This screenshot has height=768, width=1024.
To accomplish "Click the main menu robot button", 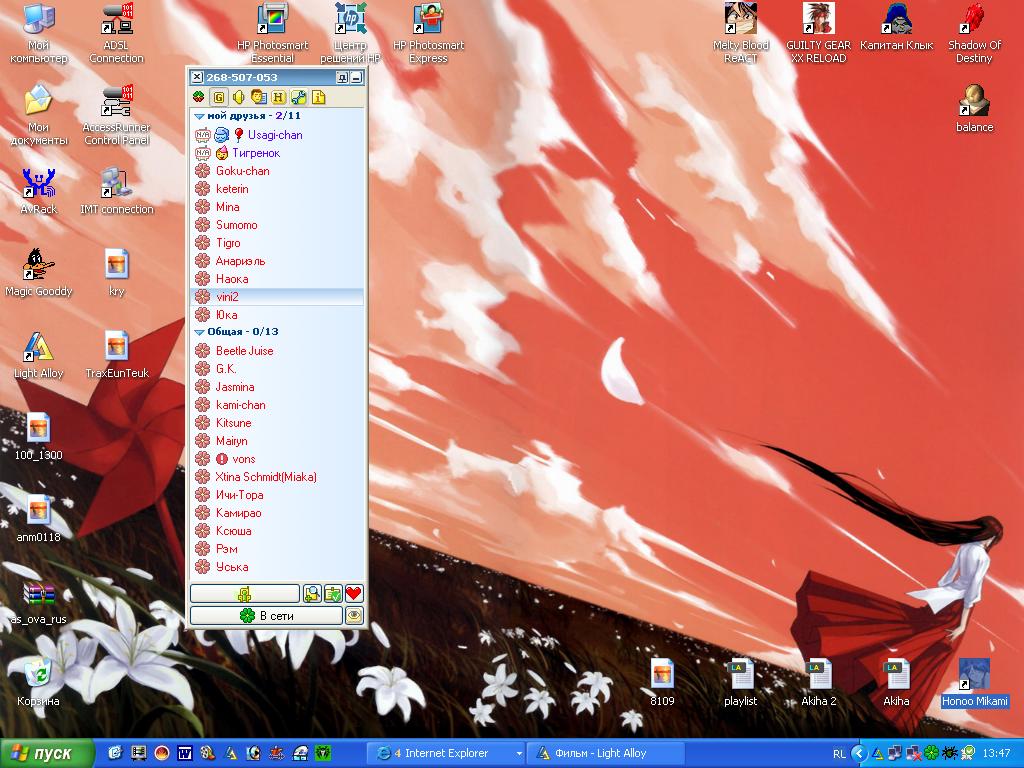I will [245, 594].
